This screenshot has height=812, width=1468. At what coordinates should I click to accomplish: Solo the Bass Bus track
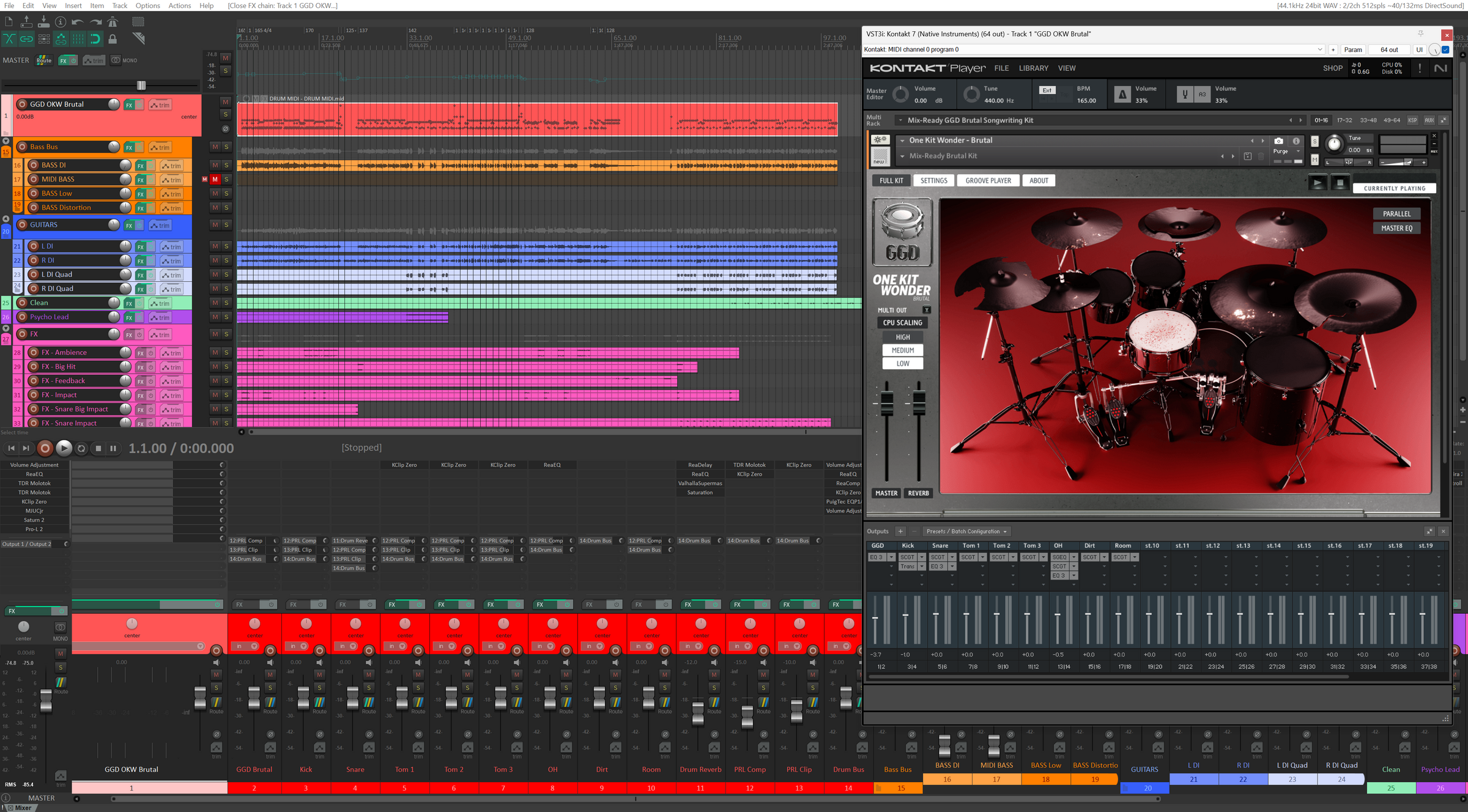coord(226,147)
